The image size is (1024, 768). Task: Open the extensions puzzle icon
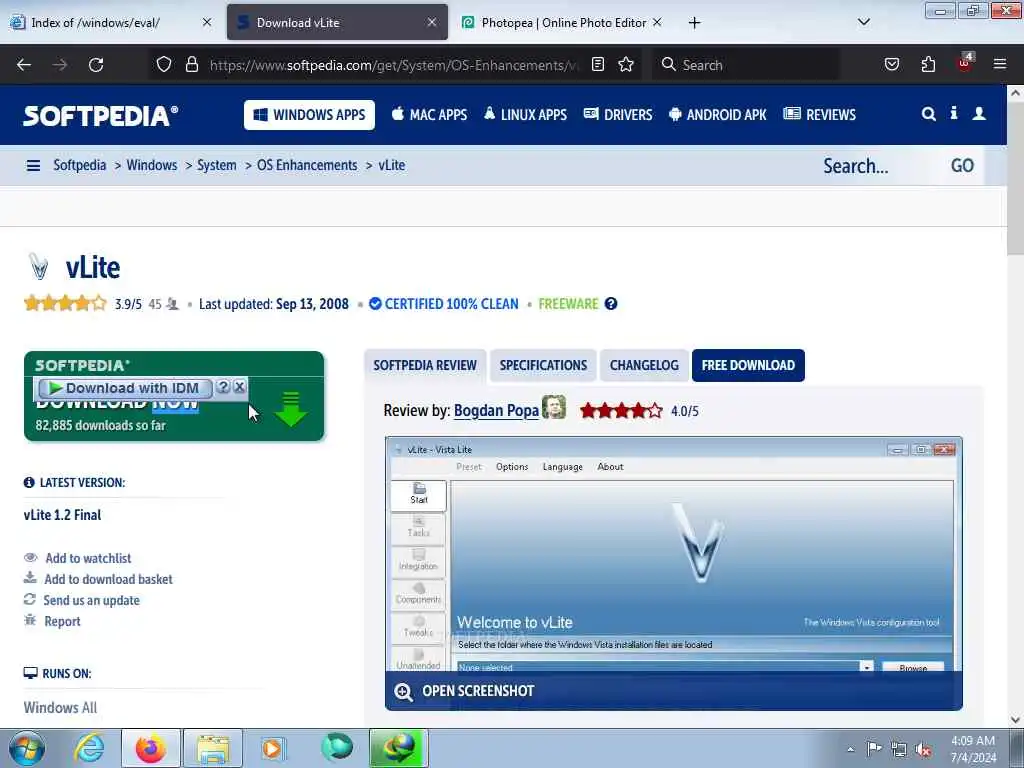click(928, 64)
